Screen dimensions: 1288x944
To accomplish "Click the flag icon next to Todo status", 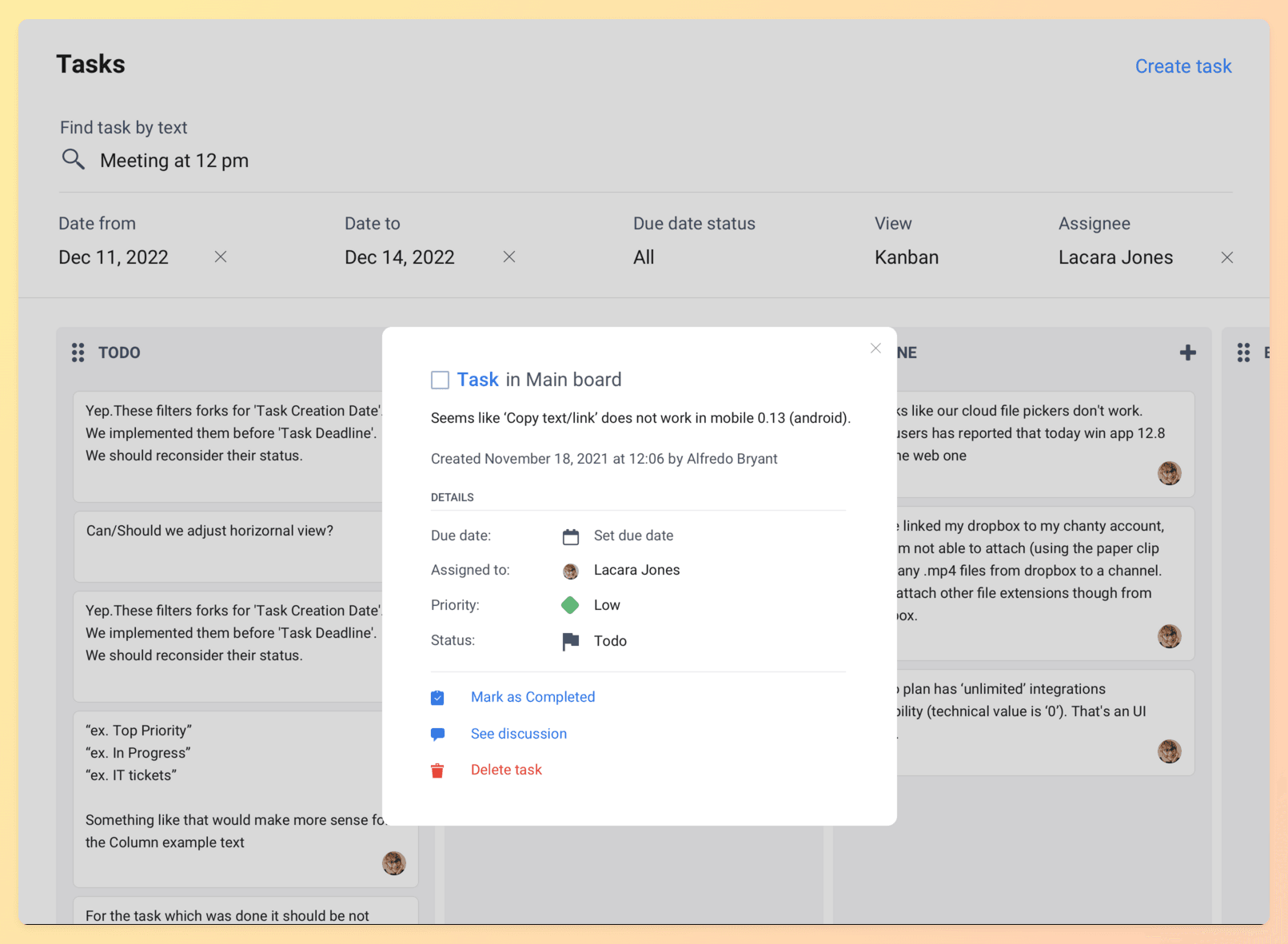I will coord(570,641).
